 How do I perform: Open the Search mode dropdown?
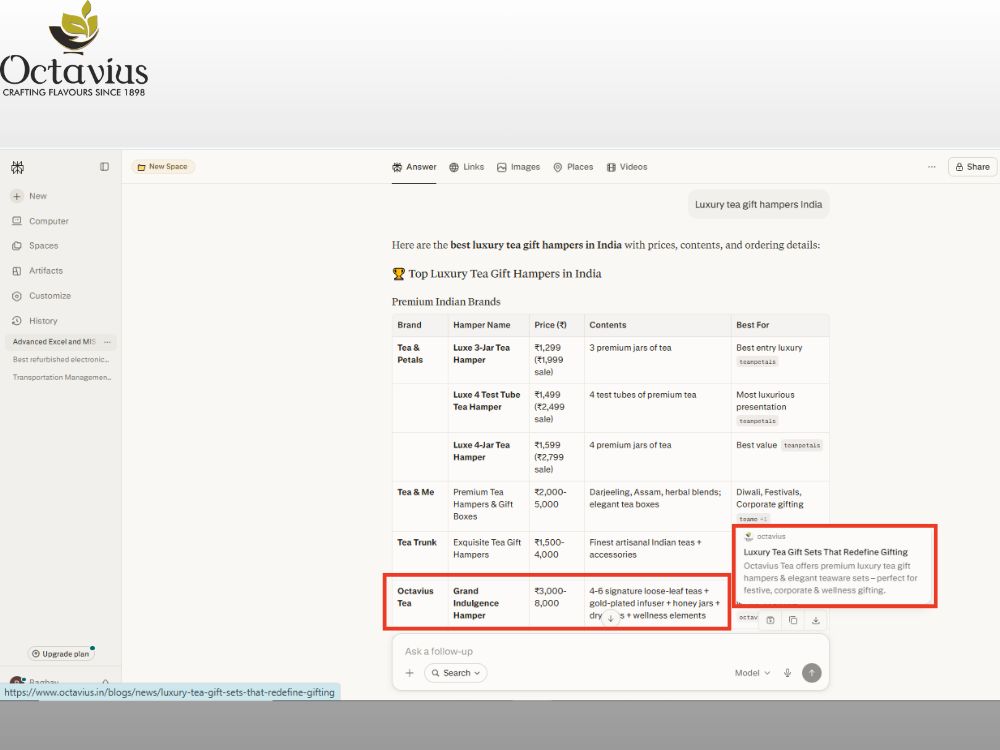click(x=456, y=673)
